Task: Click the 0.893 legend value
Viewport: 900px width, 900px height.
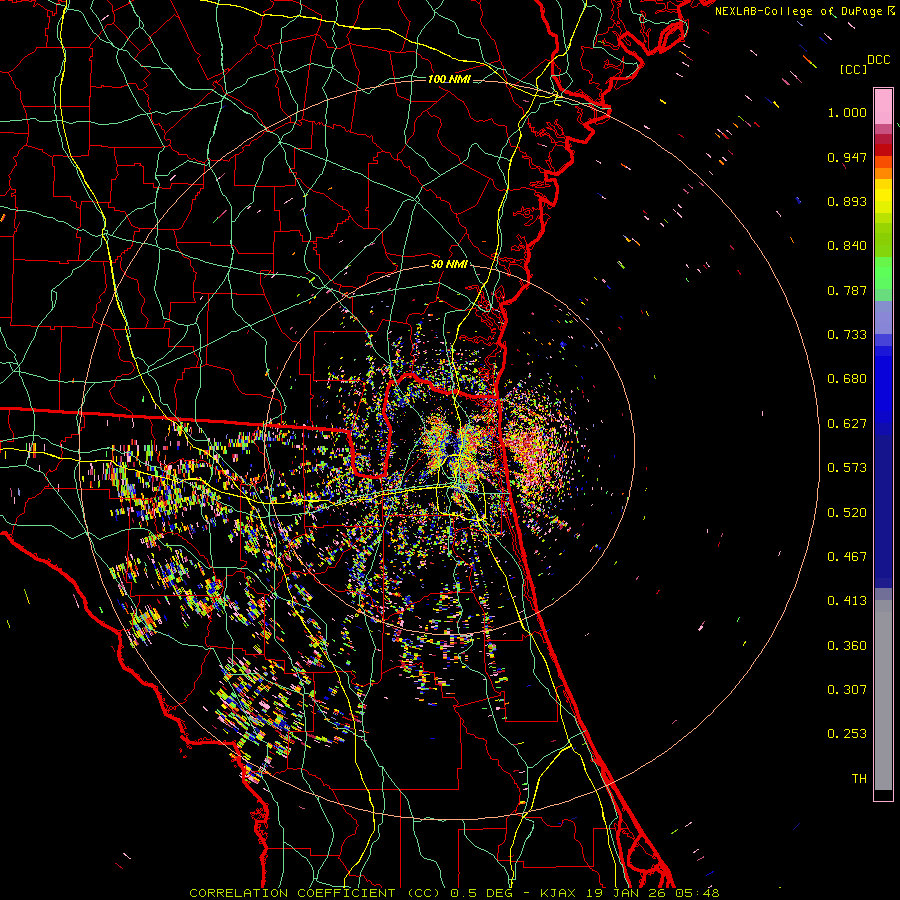Action: click(847, 201)
